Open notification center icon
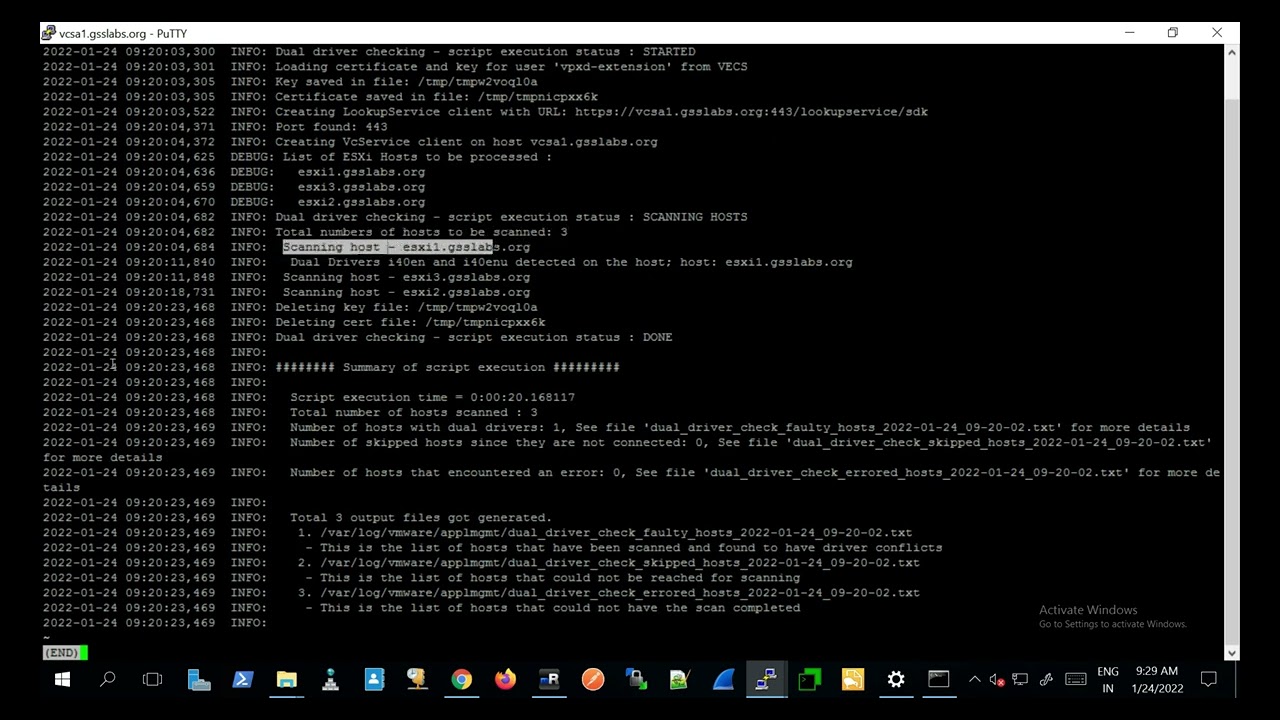The width and height of the screenshot is (1280, 720). (x=1209, y=680)
